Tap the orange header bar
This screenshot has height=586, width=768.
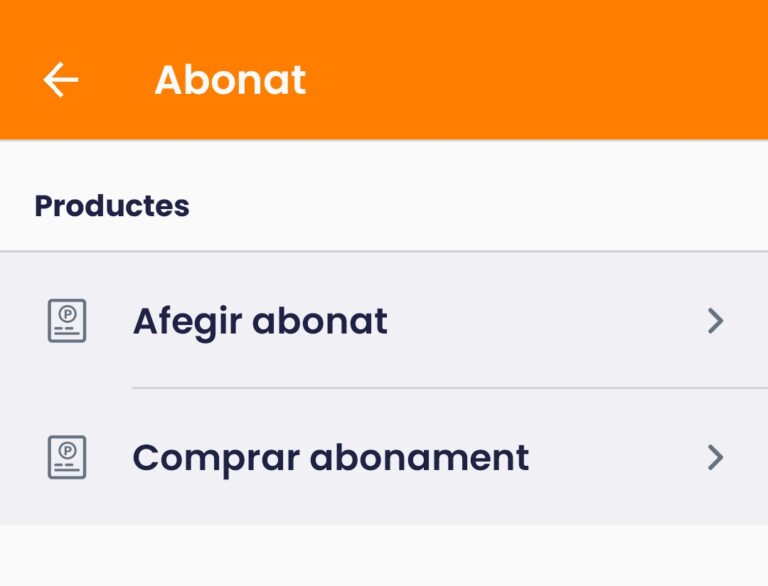point(490,70)
